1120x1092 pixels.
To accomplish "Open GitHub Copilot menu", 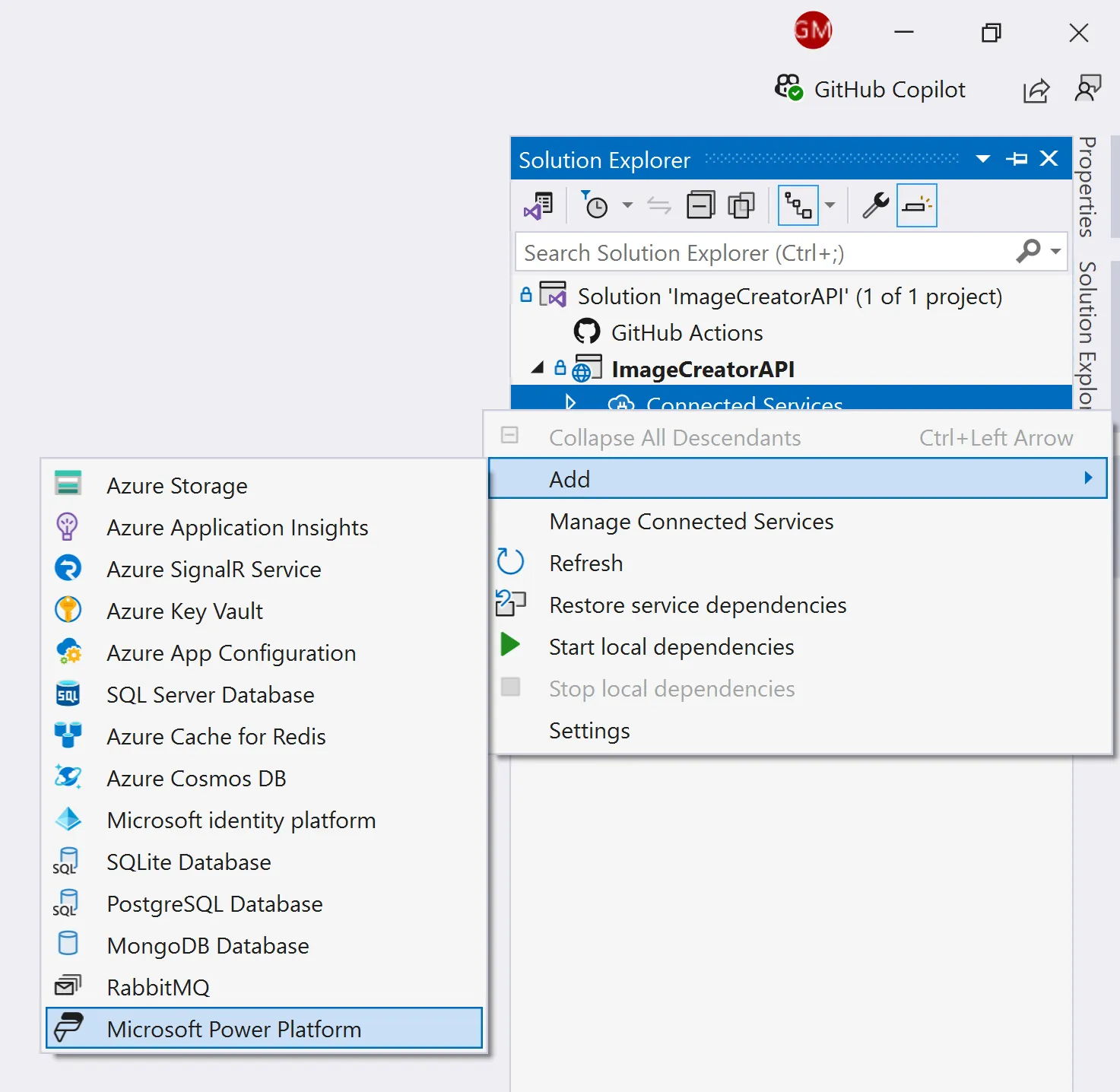I will click(870, 89).
